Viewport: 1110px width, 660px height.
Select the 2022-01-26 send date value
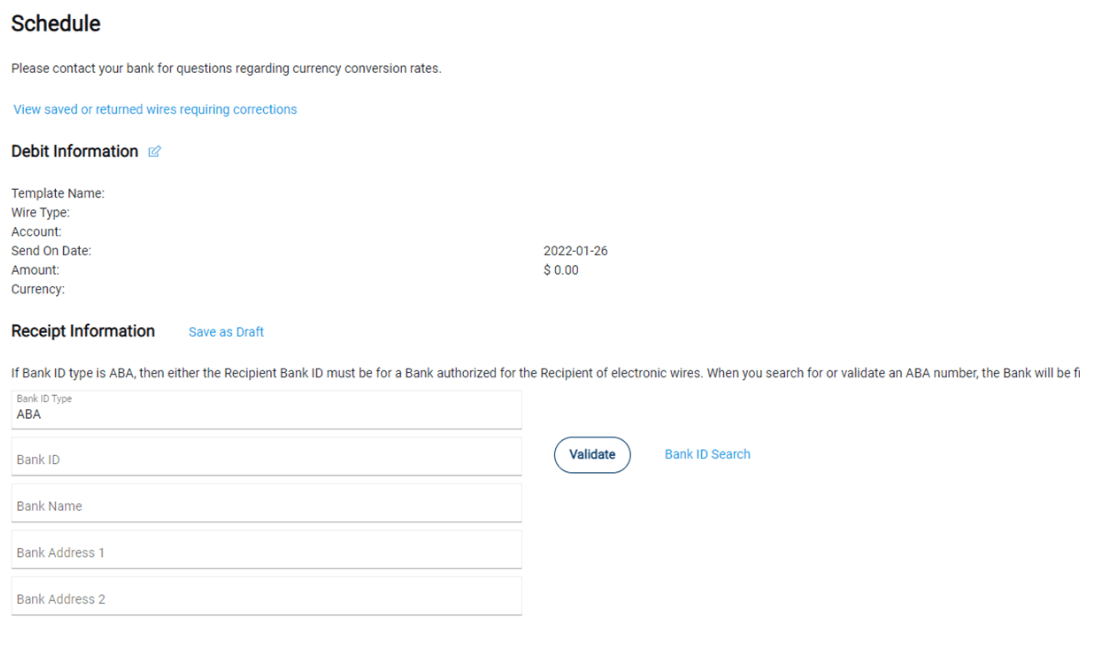[576, 251]
